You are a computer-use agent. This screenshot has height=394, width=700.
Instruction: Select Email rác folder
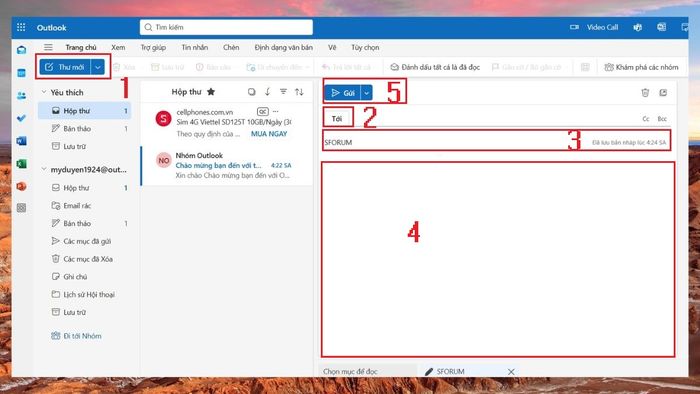[84, 206]
